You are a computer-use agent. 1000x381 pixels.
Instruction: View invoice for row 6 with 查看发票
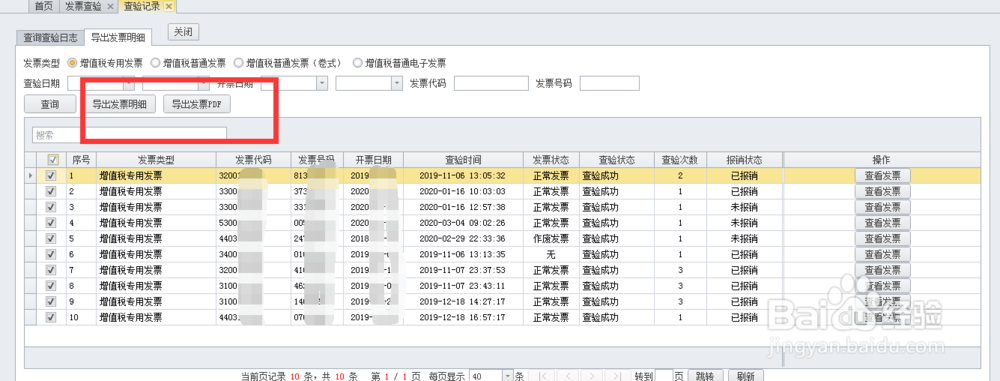pos(883,254)
